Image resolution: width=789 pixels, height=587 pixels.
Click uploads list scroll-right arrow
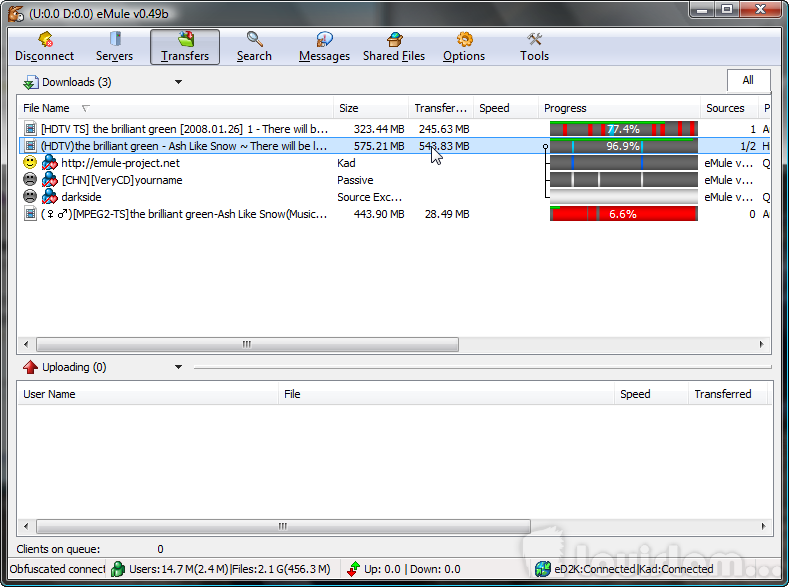763,526
